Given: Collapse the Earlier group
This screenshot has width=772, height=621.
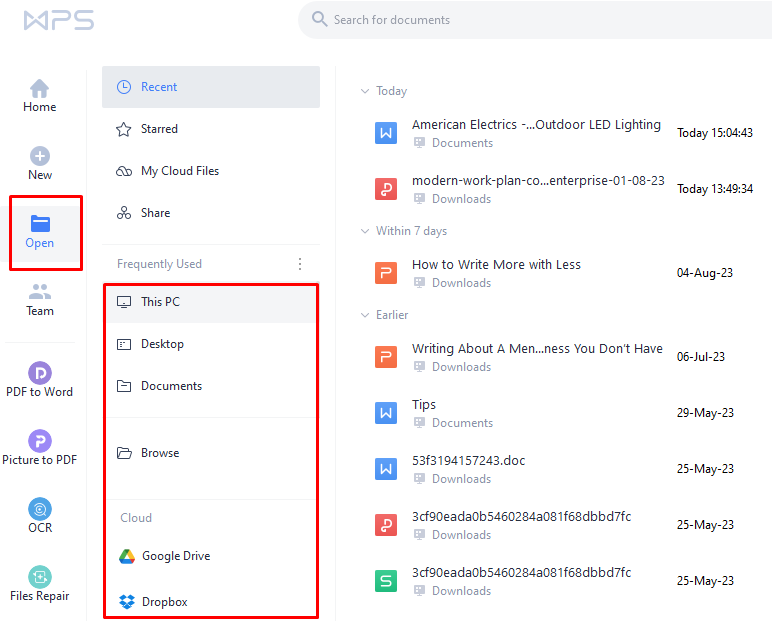Looking at the screenshot, I should (x=365, y=315).
